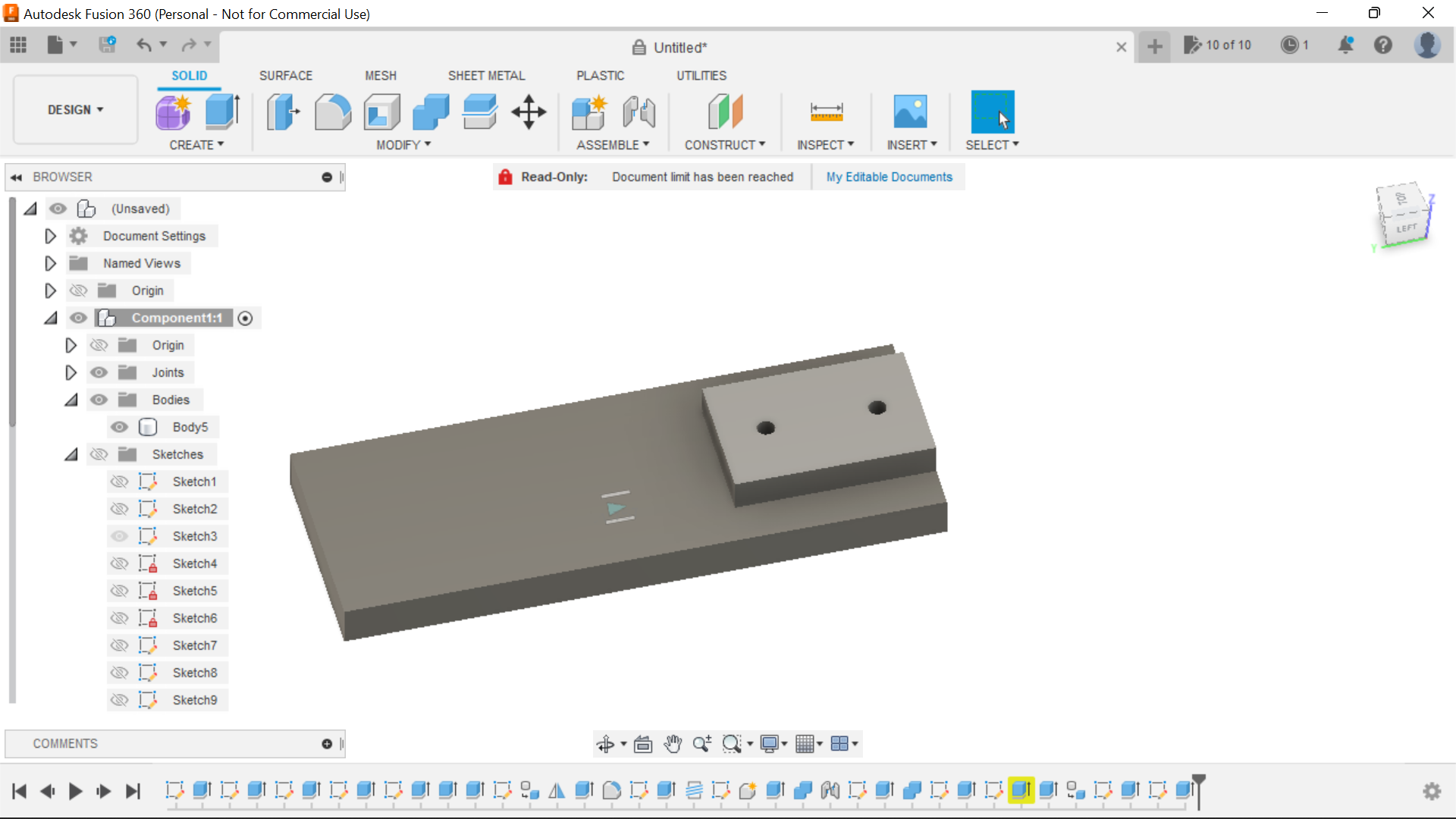
Task: Switch to the MESH tab
Action: click(x=381, y=76)
